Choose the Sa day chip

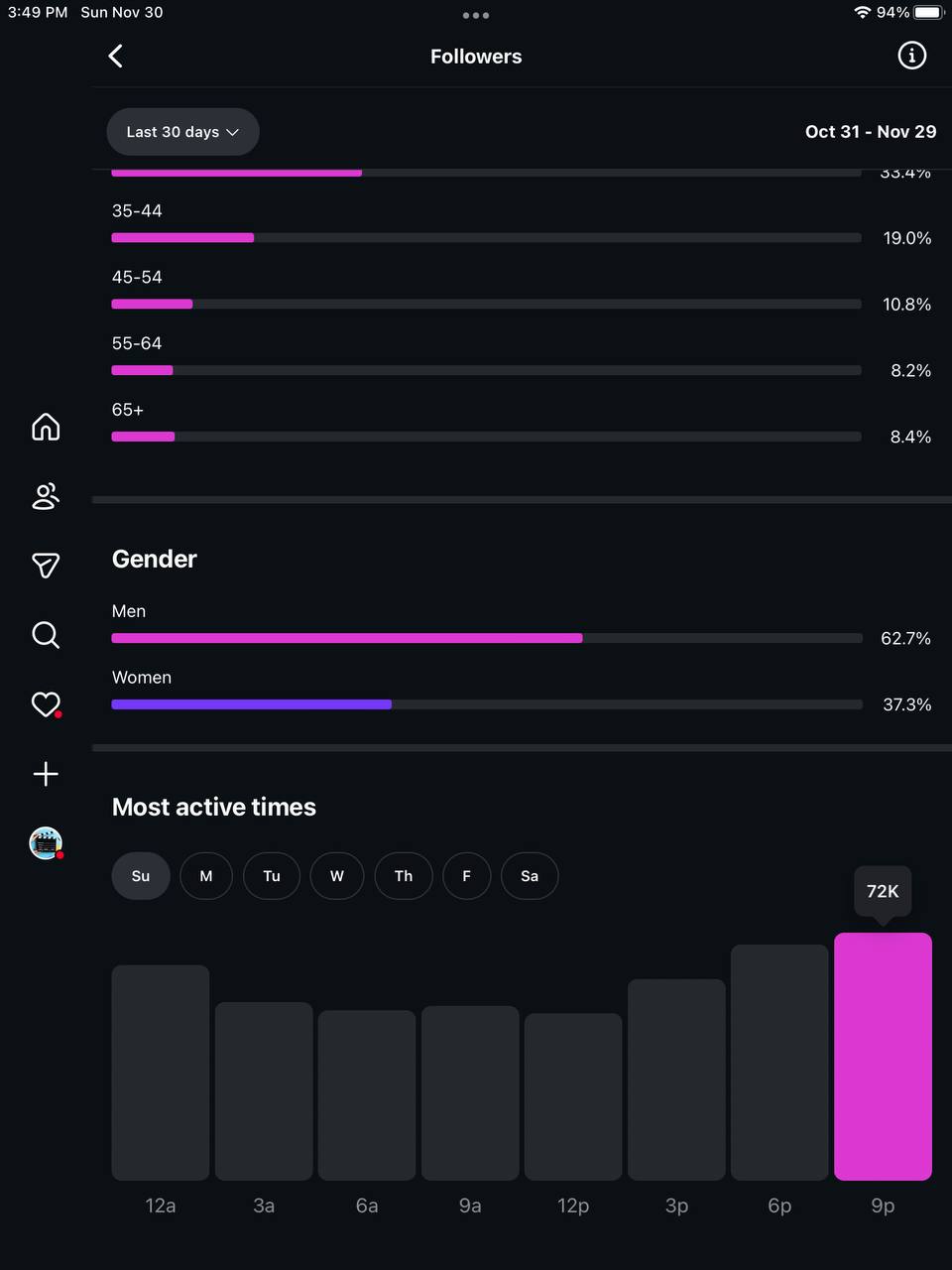[530, 876]
